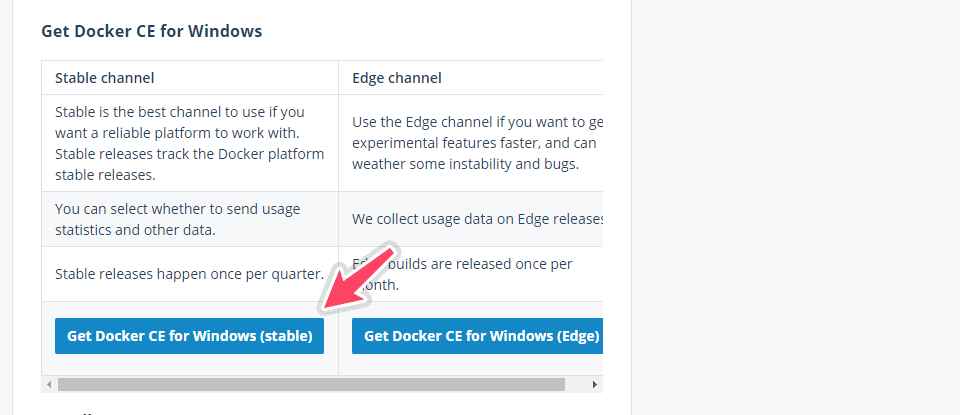Click "We collect usage data on Edge" cell
The image size is (960, 415).
tap(471, 219)
